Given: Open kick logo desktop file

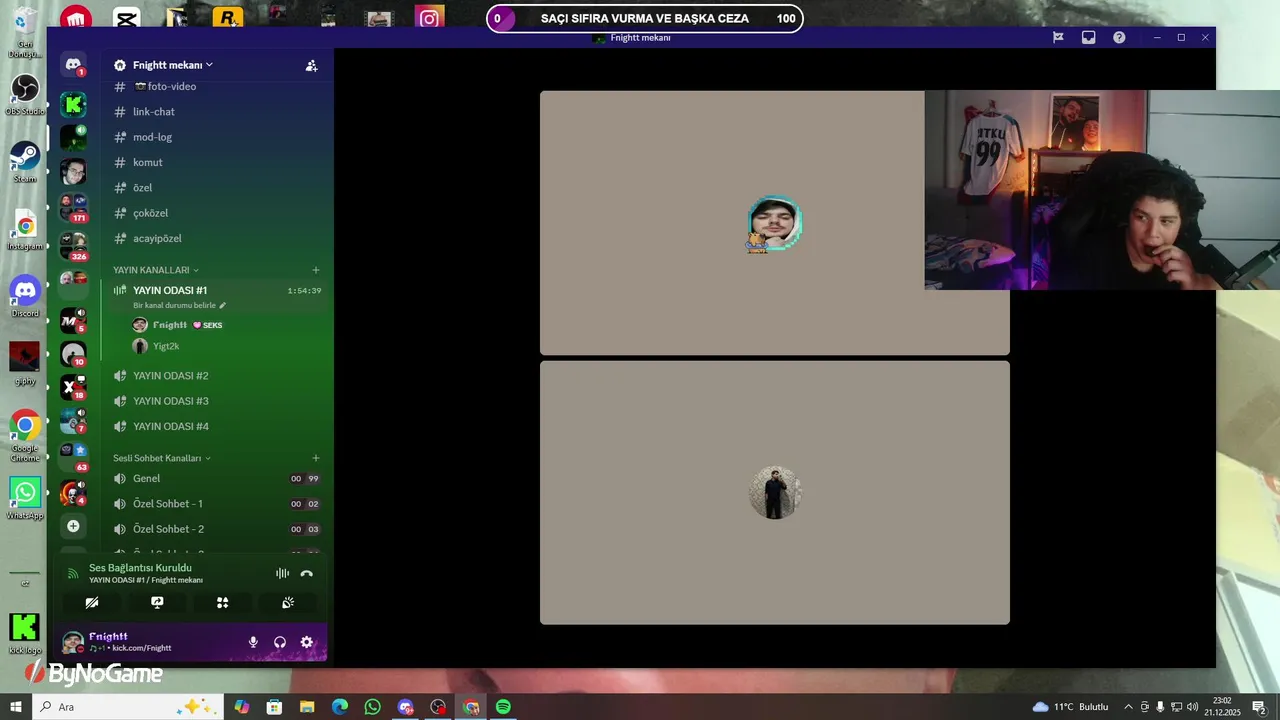Looking at the screenshot, I should coord(25,634).
